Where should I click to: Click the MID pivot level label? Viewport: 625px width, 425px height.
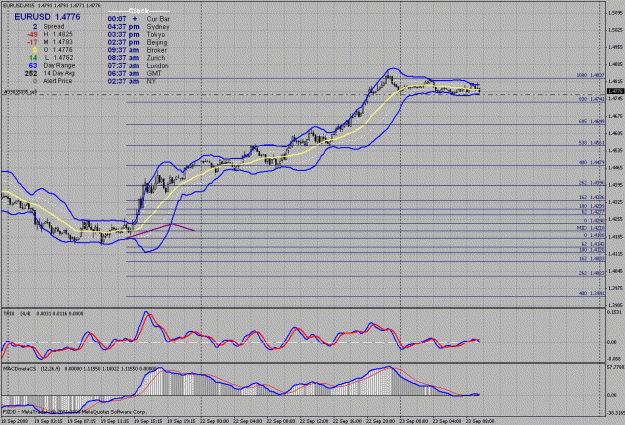tap(590, 228)
